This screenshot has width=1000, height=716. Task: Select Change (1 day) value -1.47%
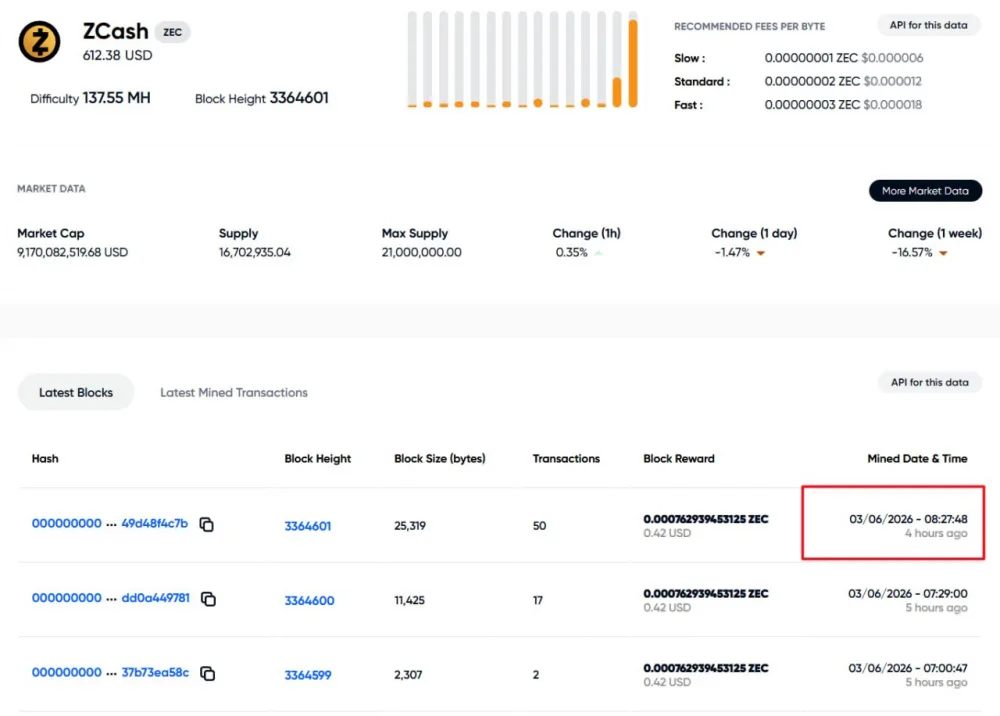(x=732, y=252)
